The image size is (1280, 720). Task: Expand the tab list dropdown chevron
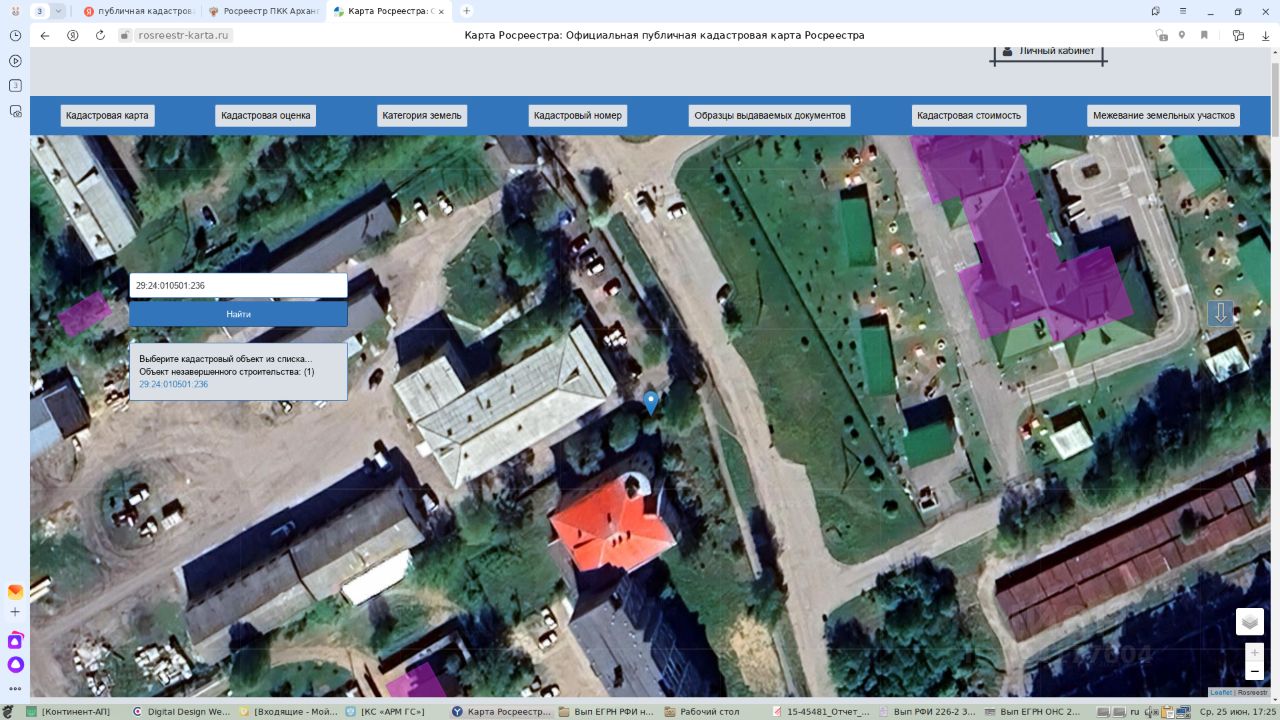coord(59,11)
